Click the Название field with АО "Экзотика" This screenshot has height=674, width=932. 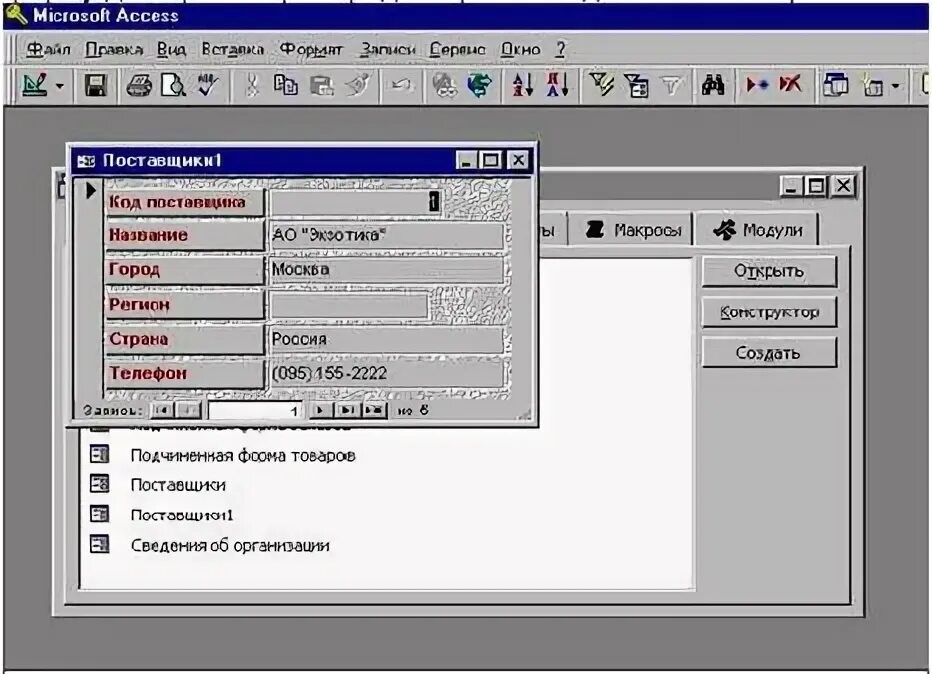pos(387,235)
